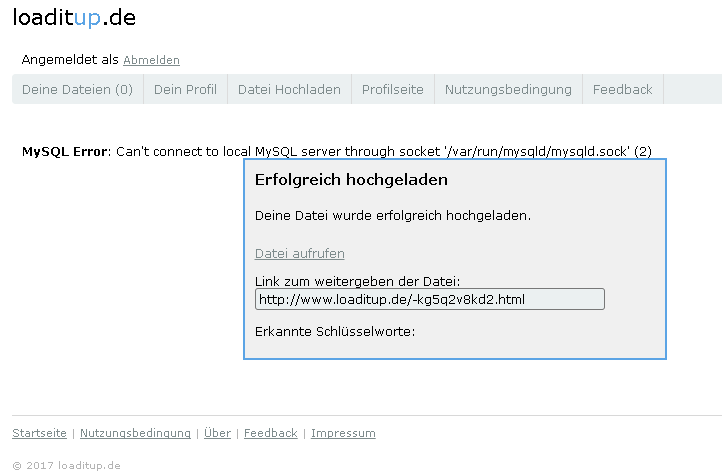Viewport: 722px width, 476px height.
Task: Click the Erfolgreich hochgeladen heading
Action: pyautogui.click(x=351, y=180)
